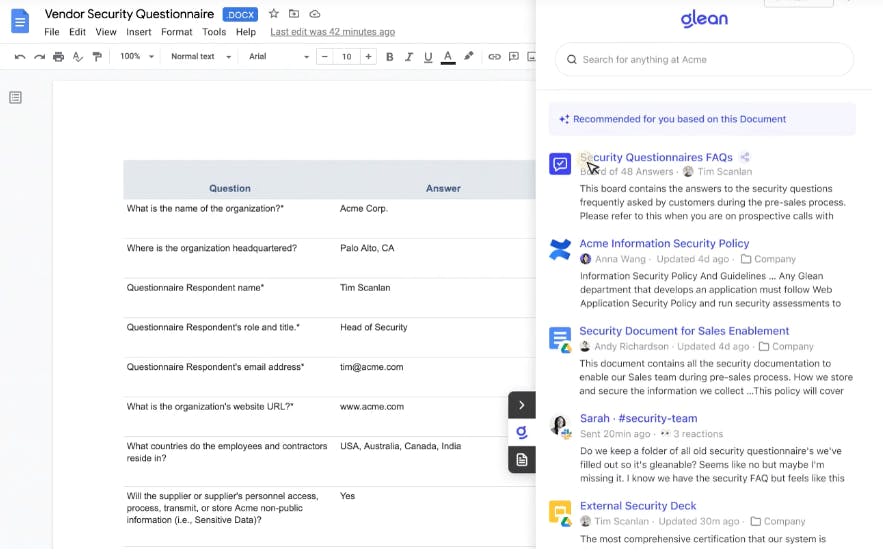This screenshot has width=883, height=555.
Task: Open the Arial font dropdown
Action: point(279,57)
